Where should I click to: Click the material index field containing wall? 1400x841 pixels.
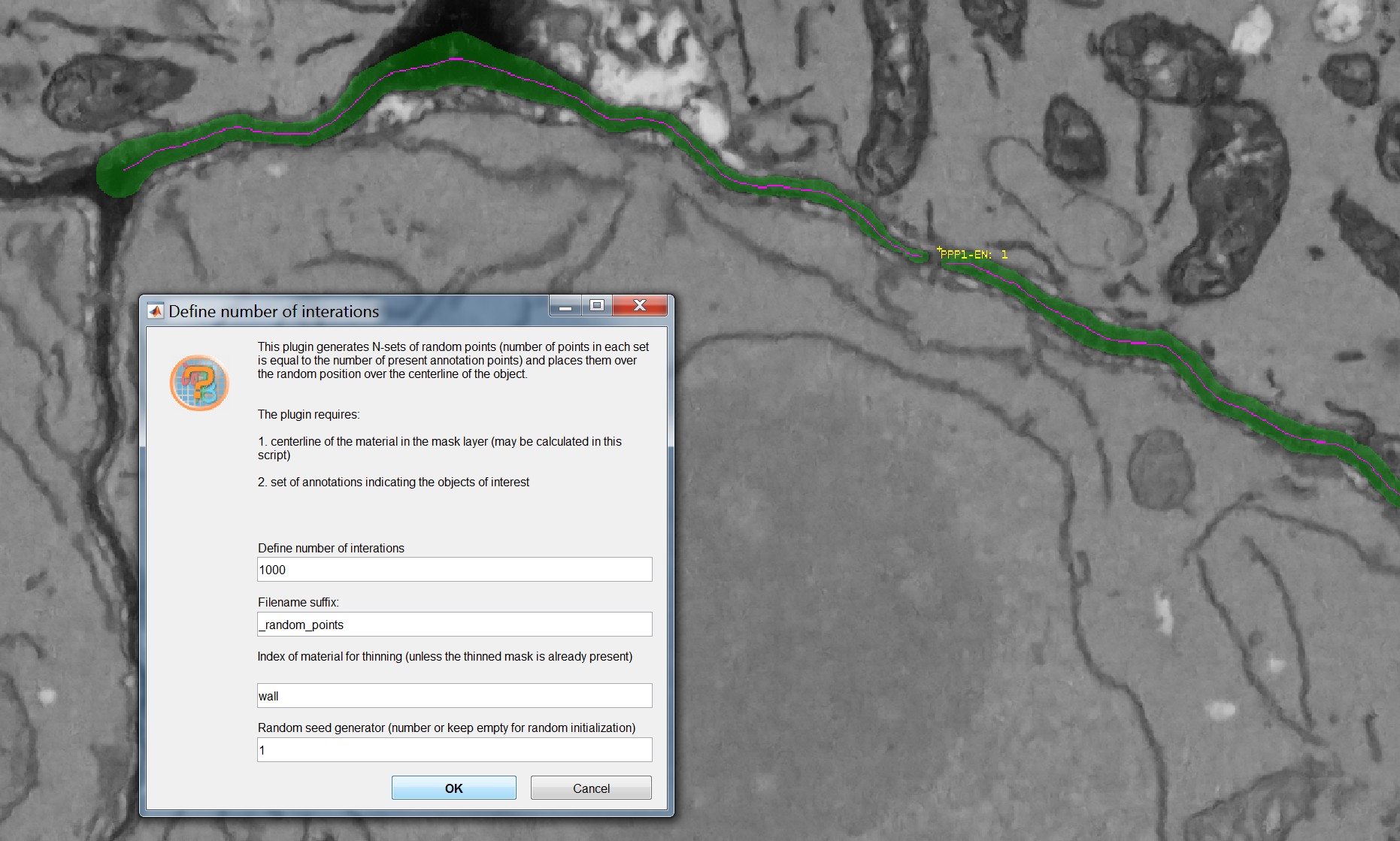pos(454,696)
